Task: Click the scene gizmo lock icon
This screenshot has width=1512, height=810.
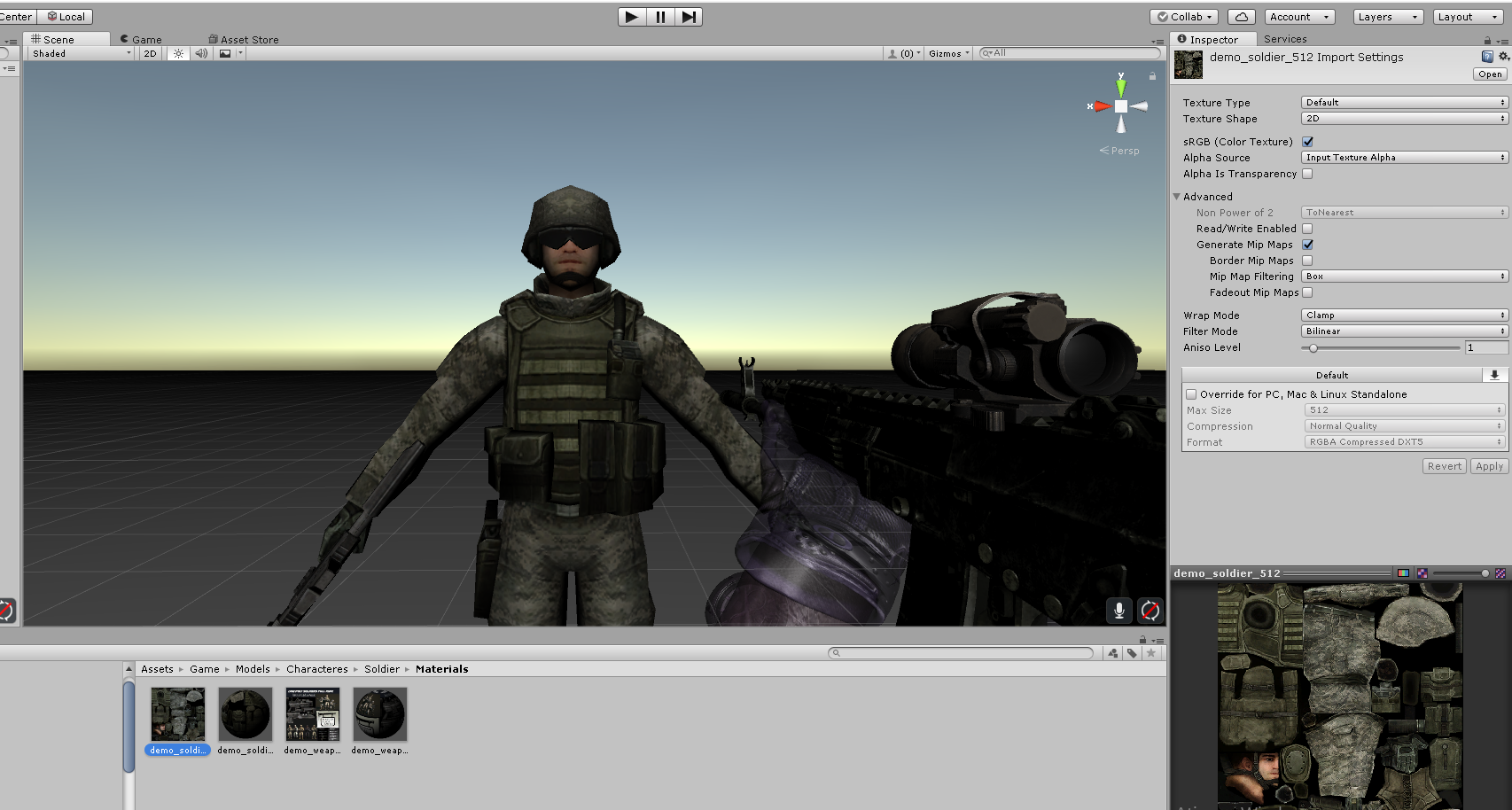Action: pos(1152,76)
